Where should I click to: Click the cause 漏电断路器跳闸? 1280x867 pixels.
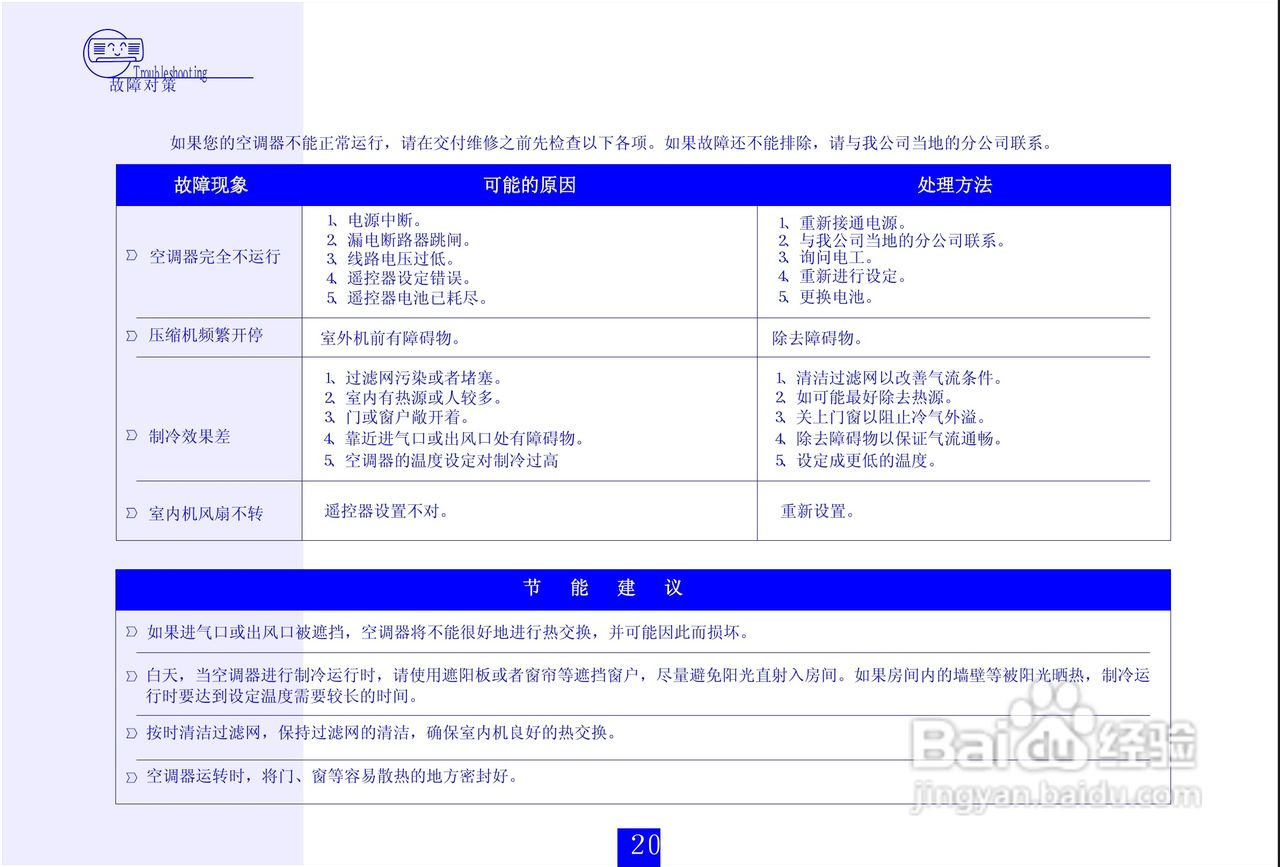[x=399, y=240]
